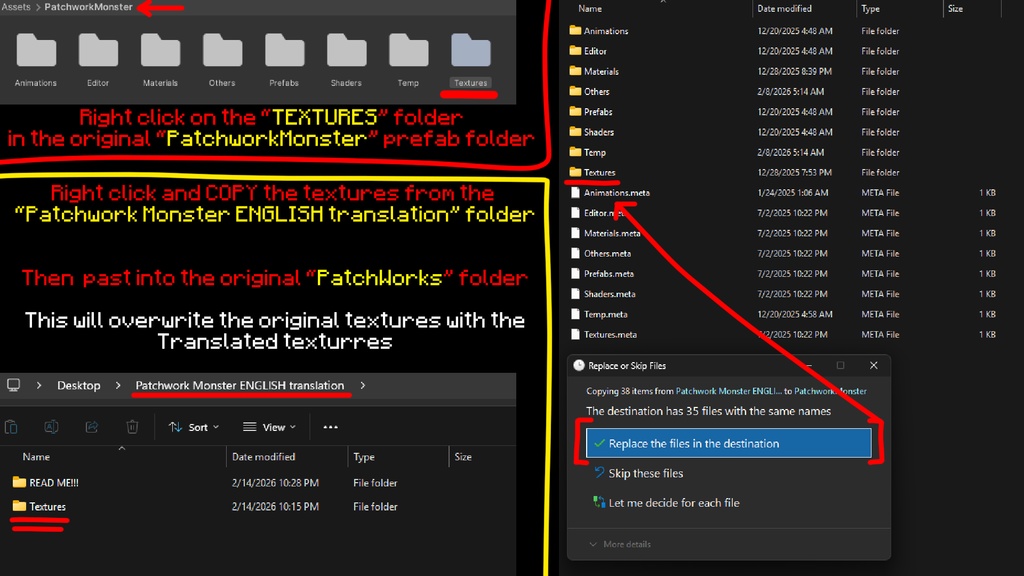Open the See more ellipsis in the toolbar
1024x576 pixels.
pyautogui.click(x=331, y=427)
